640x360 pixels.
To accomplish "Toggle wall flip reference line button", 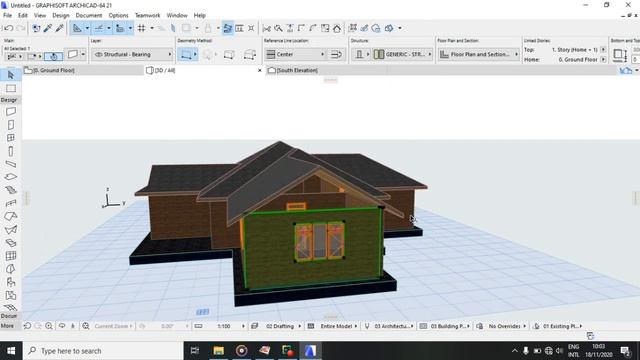I will (336, 54).
